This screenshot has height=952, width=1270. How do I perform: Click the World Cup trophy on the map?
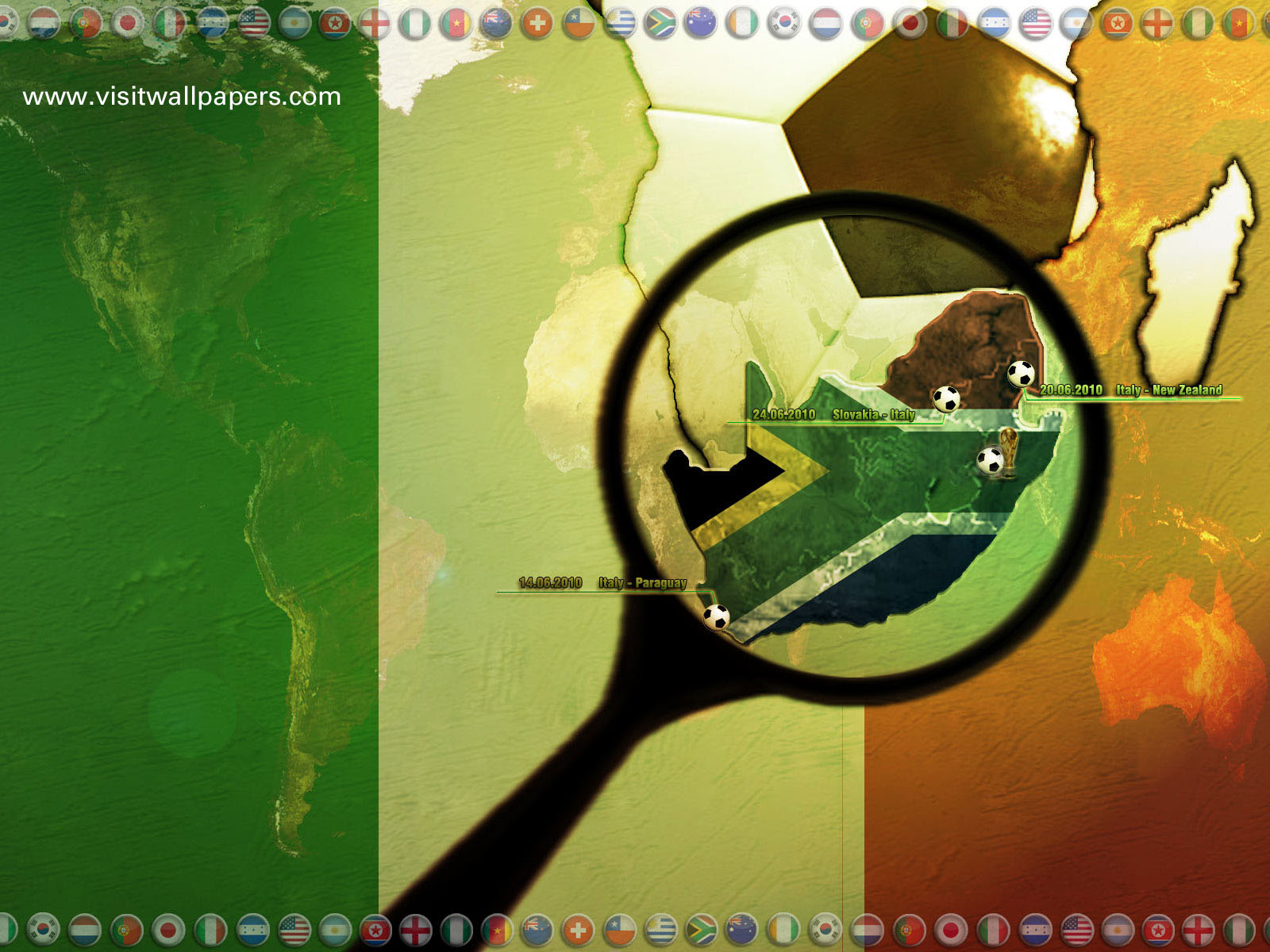(1008, 452)
